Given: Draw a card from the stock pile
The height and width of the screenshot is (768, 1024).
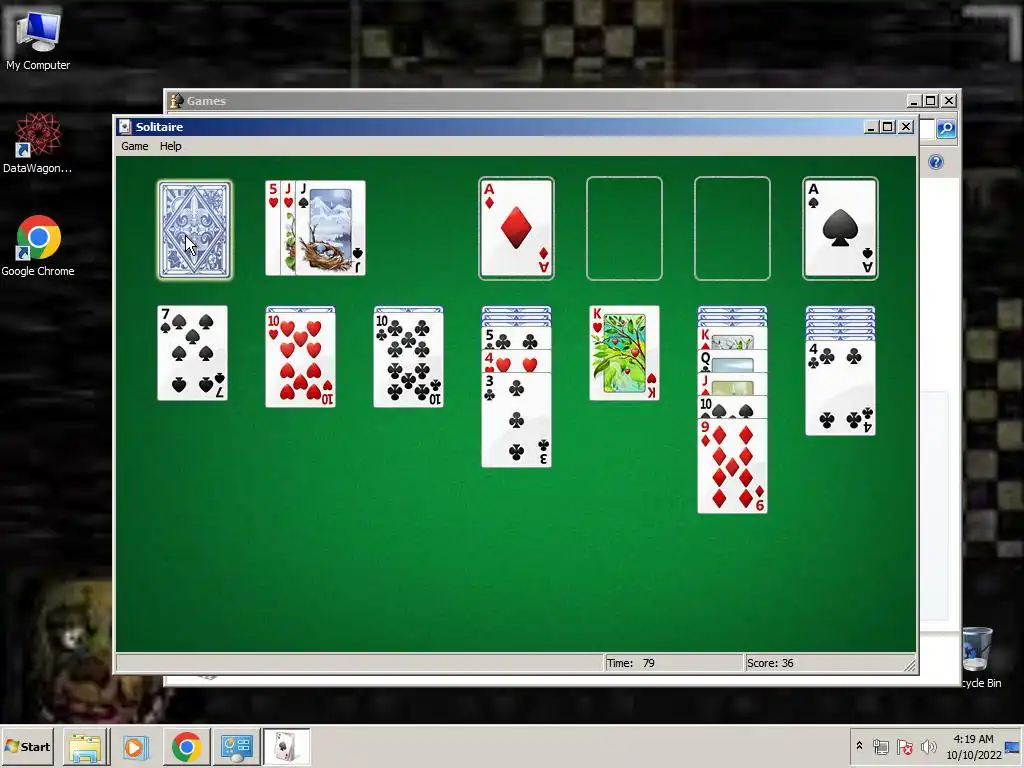Looking at the screenshot, I should click(x=195, y=230).
